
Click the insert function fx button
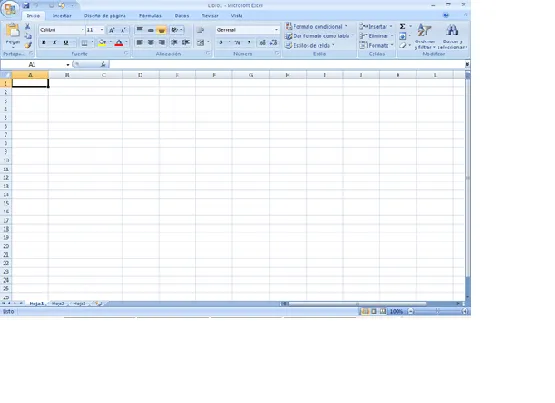103,64
